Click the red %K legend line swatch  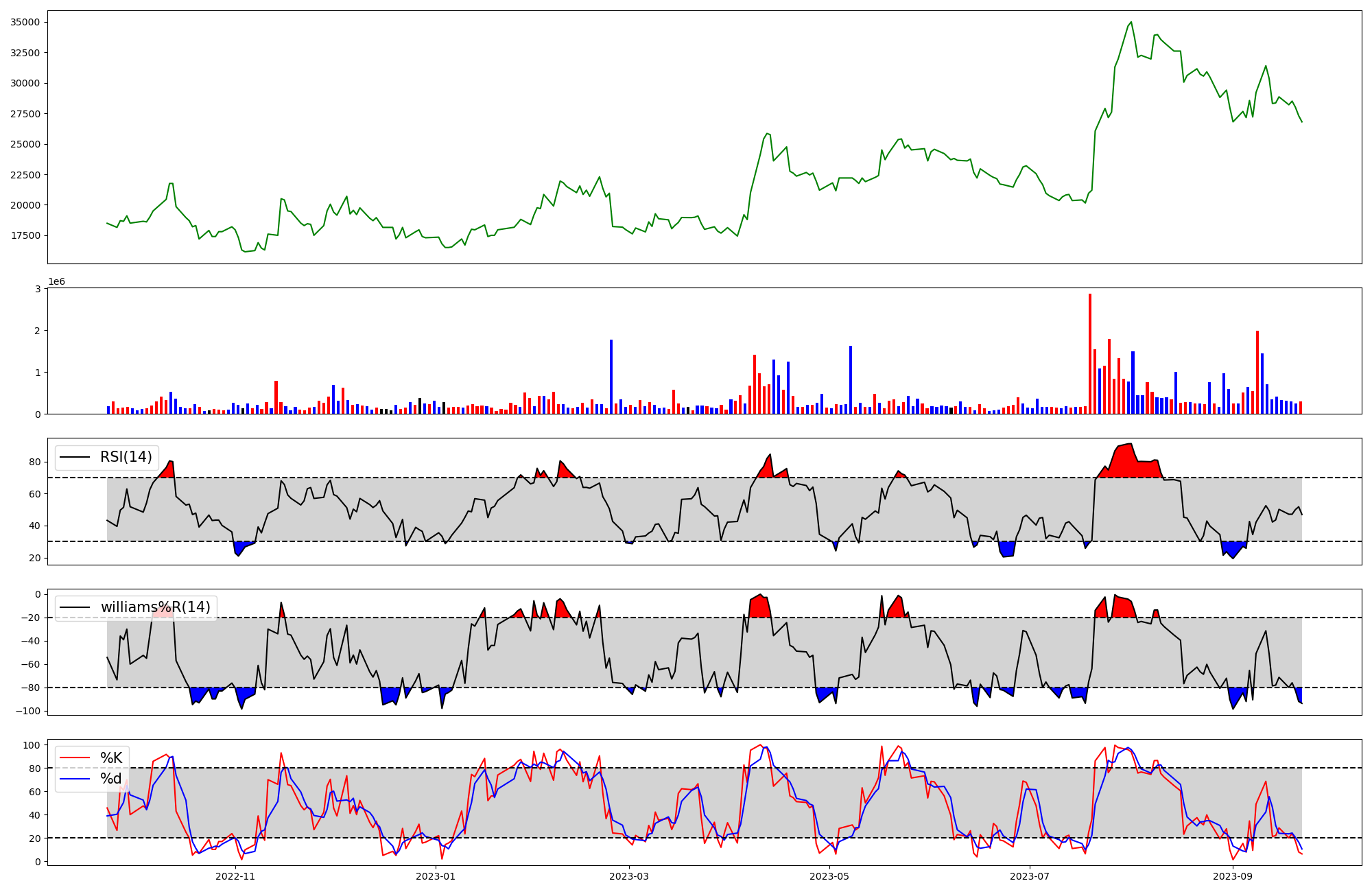click(x=75, y=758)
